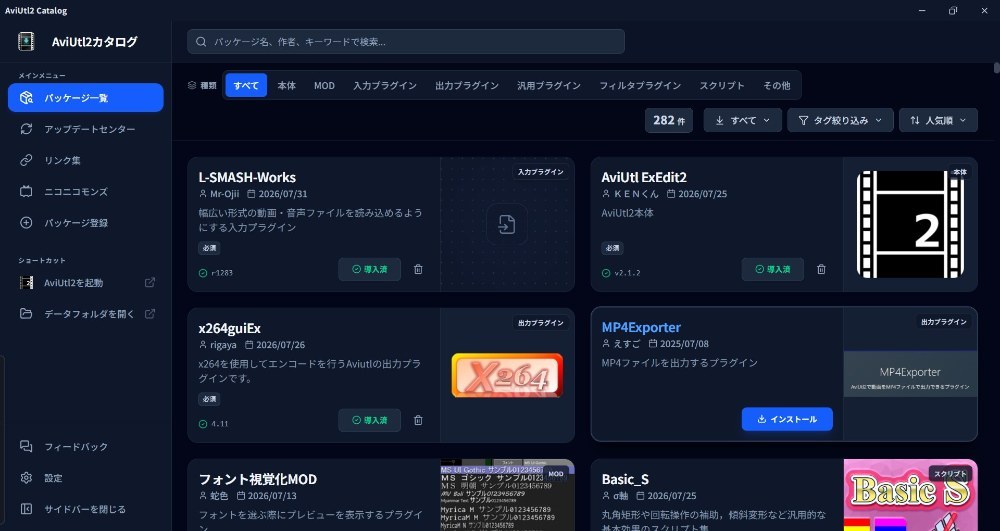The width and height of the screenshot is (1000, 531).
Task: Click trash icon on L-SMASH-Works card
Action: tap(418, 269)
